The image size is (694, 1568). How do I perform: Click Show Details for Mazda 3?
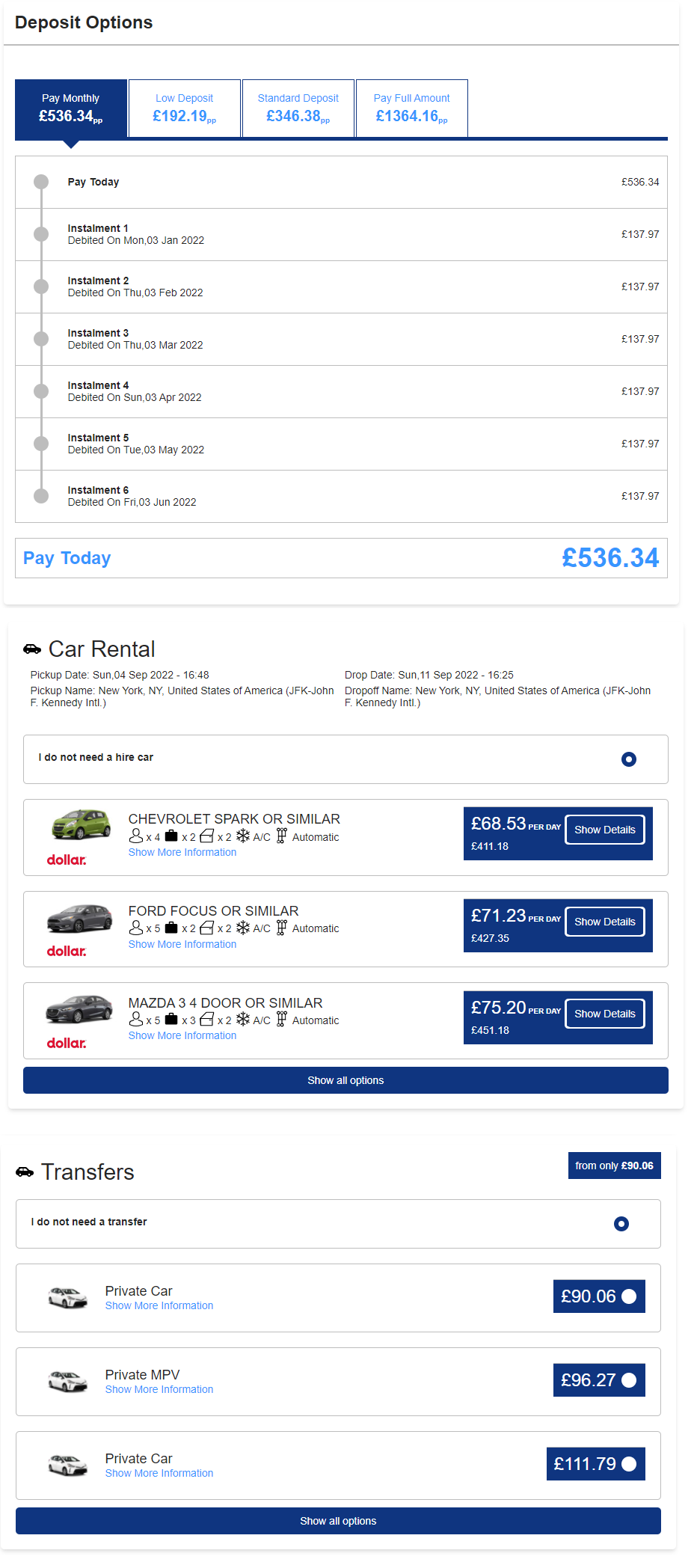point(605,1014)
